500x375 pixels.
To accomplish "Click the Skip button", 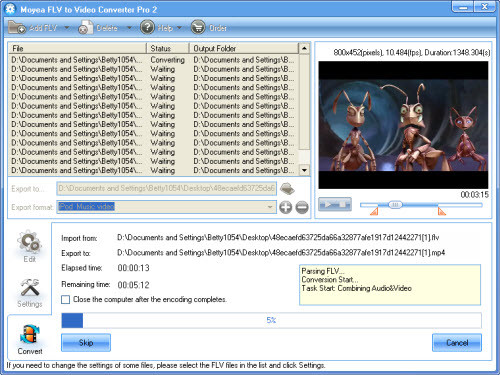I will click(x=86, y=343).
